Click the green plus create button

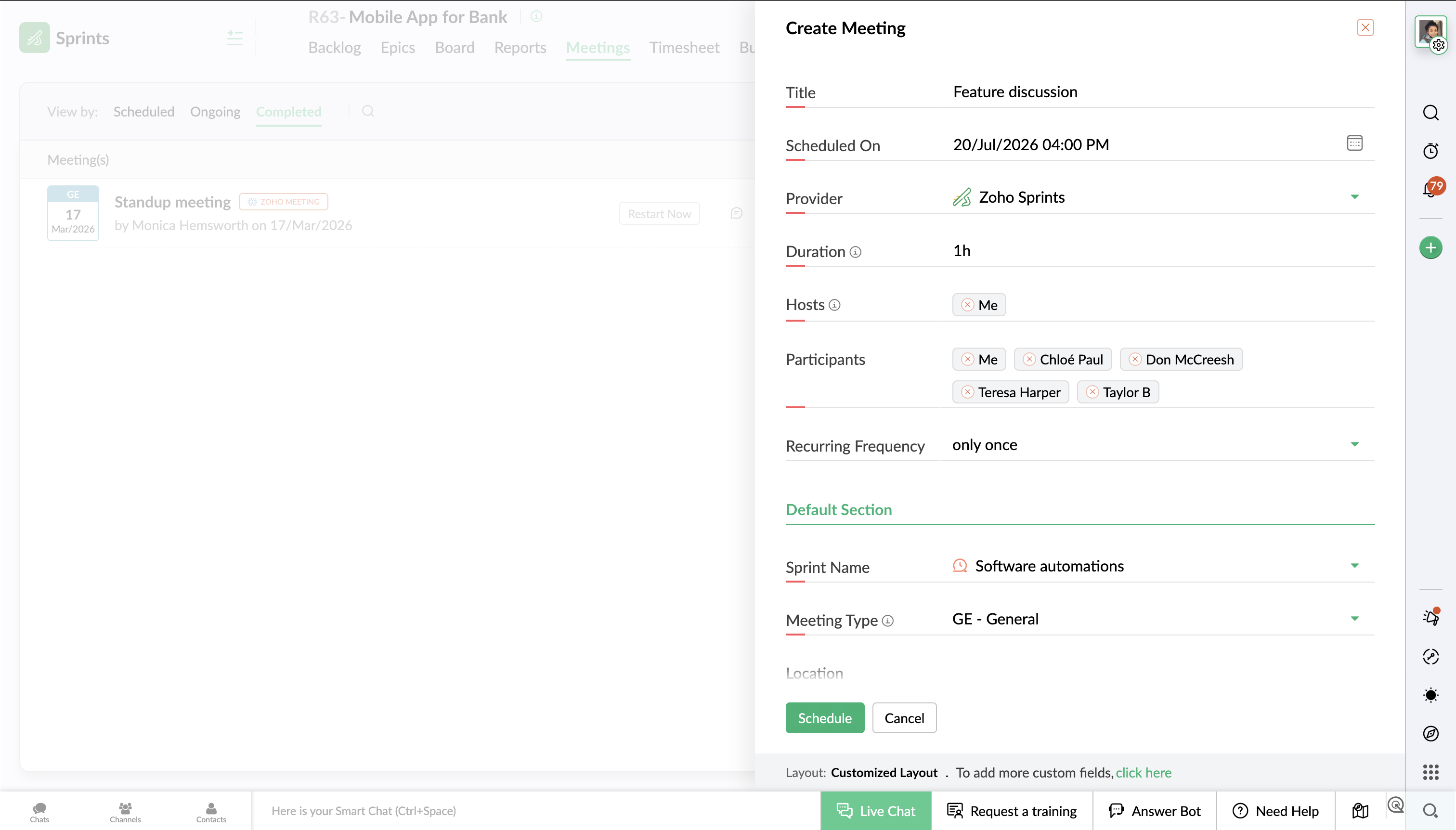[1430, 247]
